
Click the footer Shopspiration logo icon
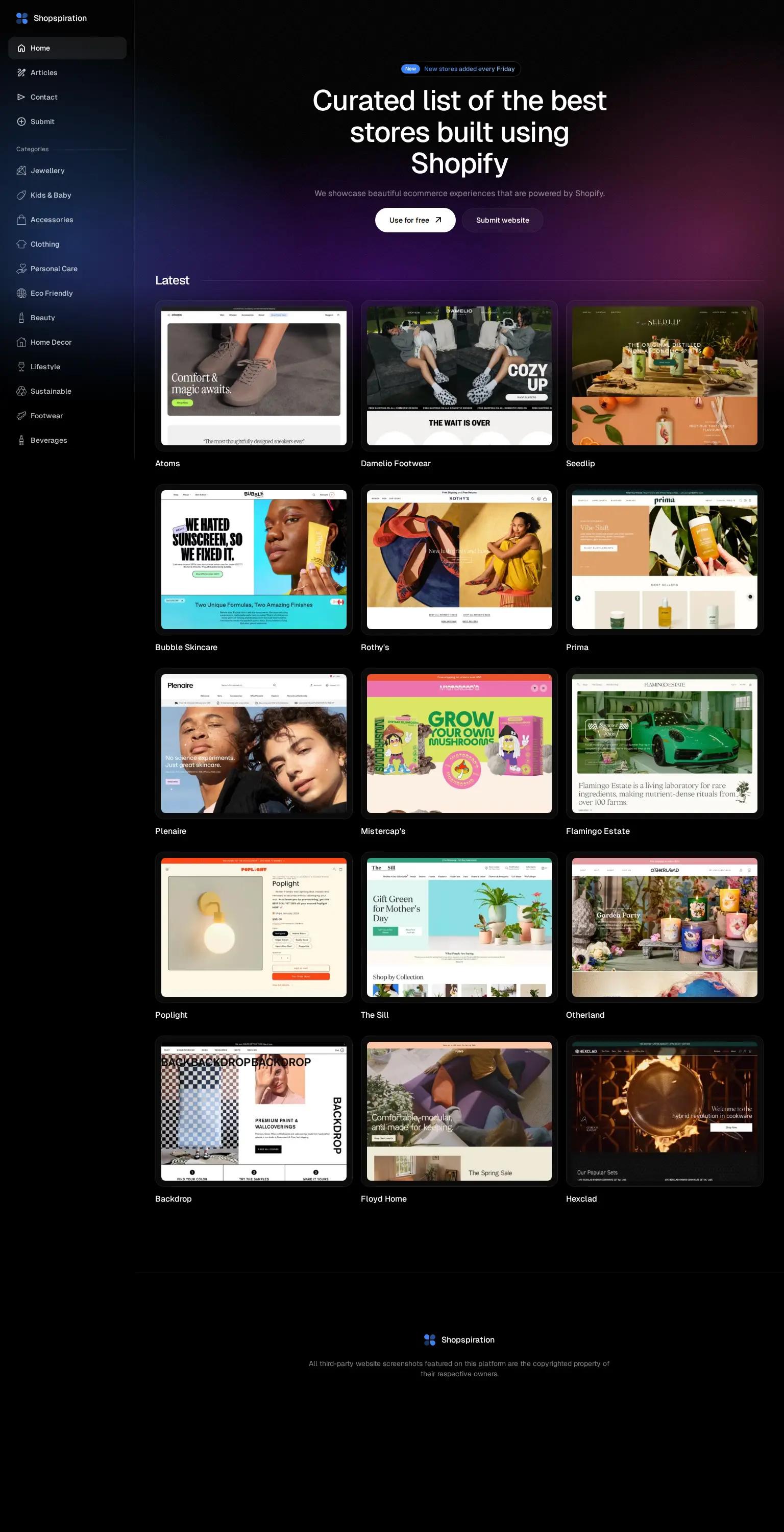(430, 1340)
